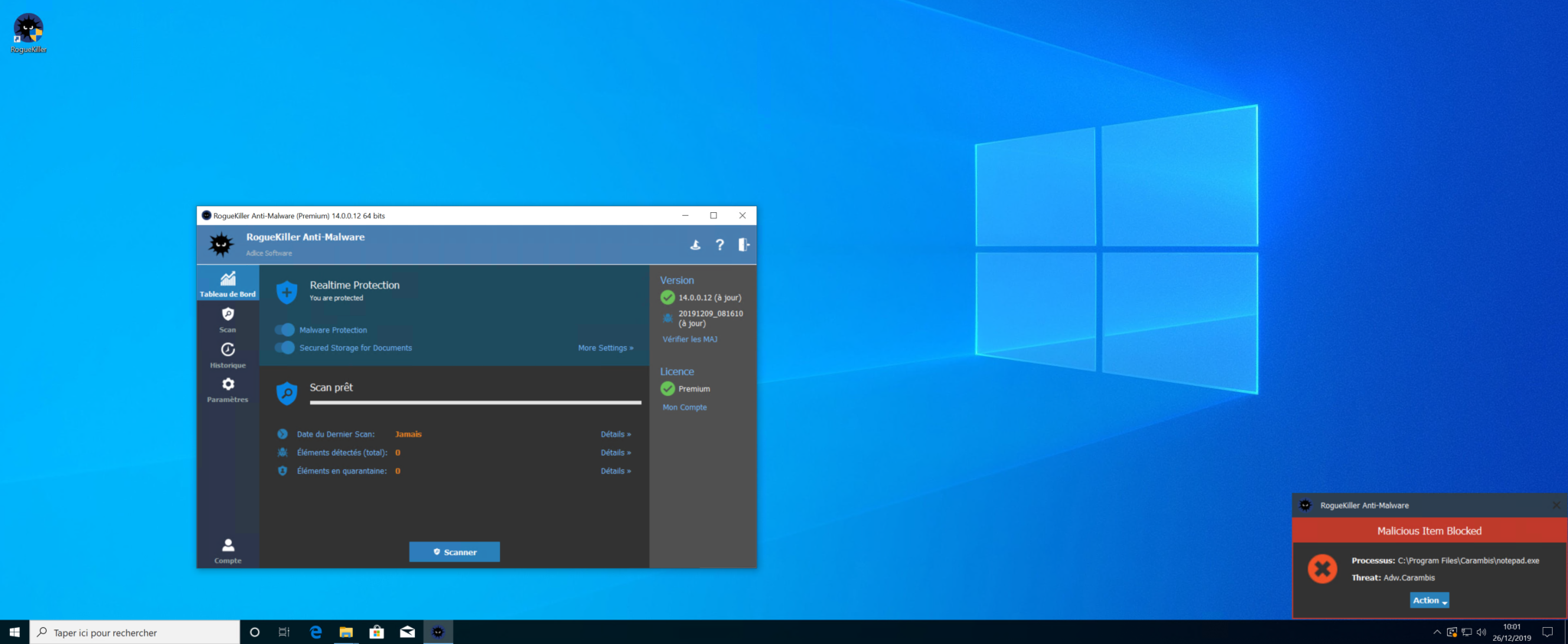Select the Tableau de Bord tab
The image size is (1568, 644).
tap(227, 283)
